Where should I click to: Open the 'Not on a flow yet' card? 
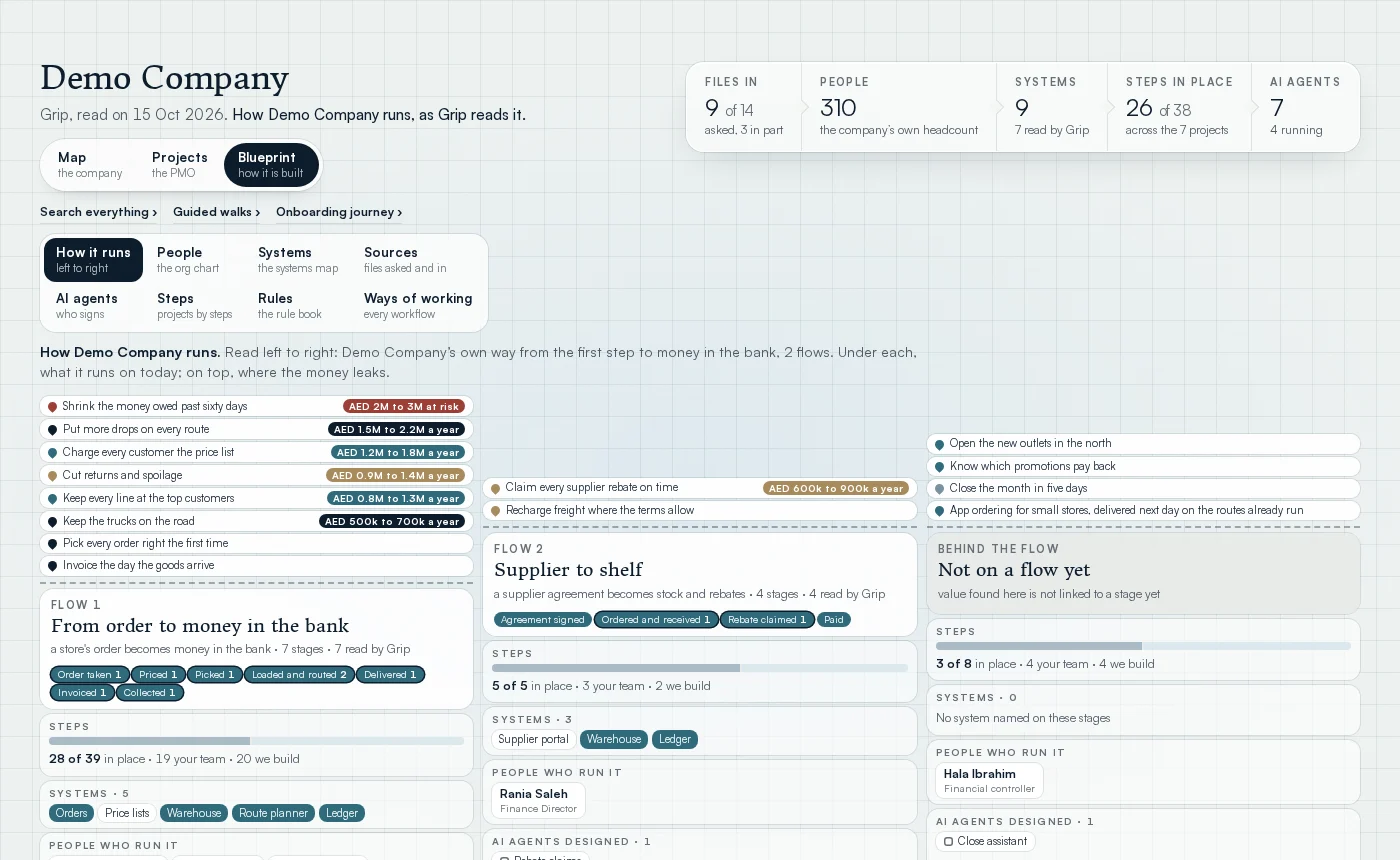(x=1143, y=573)
